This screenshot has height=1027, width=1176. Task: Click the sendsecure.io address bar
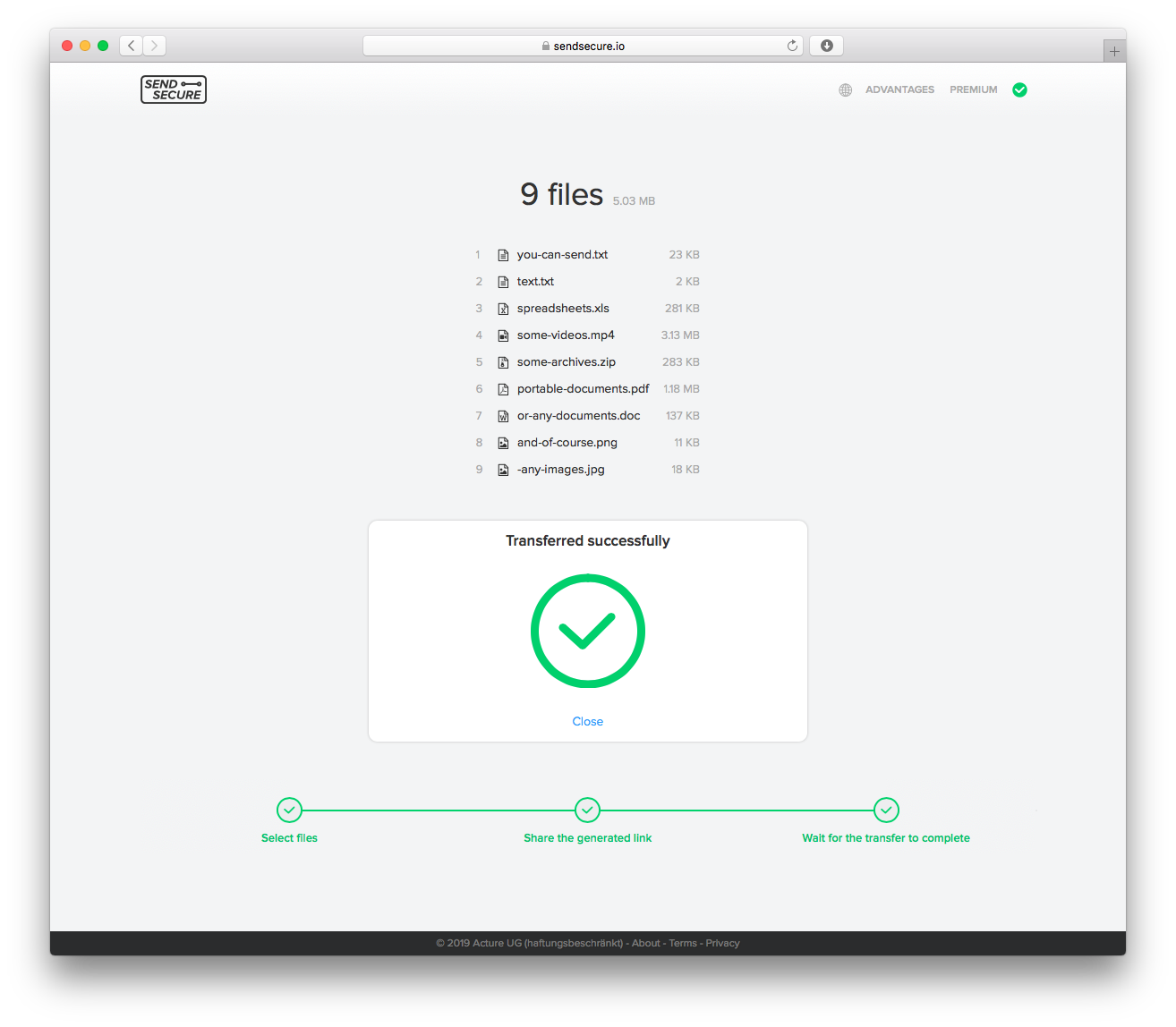(x=583, y=45)
